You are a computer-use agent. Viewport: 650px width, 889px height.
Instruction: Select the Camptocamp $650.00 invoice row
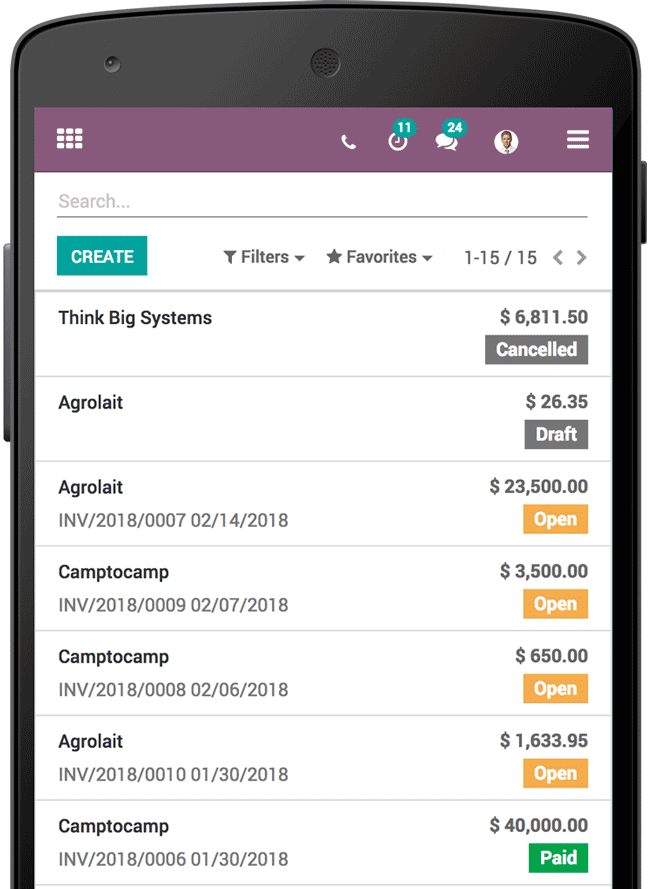[323, 673]
